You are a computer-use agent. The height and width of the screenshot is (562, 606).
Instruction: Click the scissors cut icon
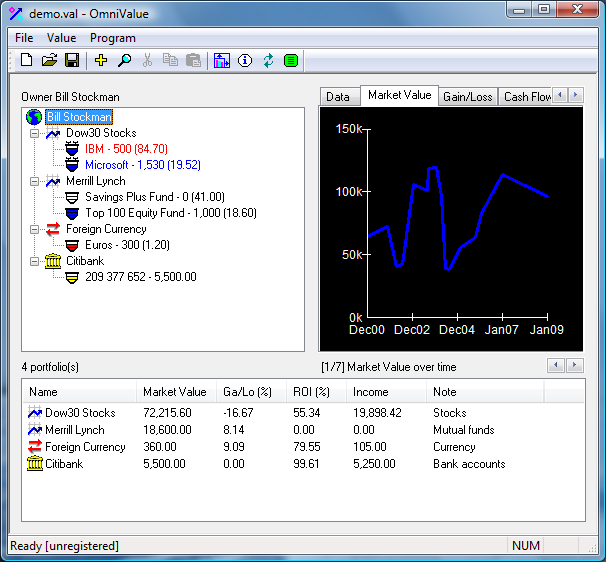[147, 60]
